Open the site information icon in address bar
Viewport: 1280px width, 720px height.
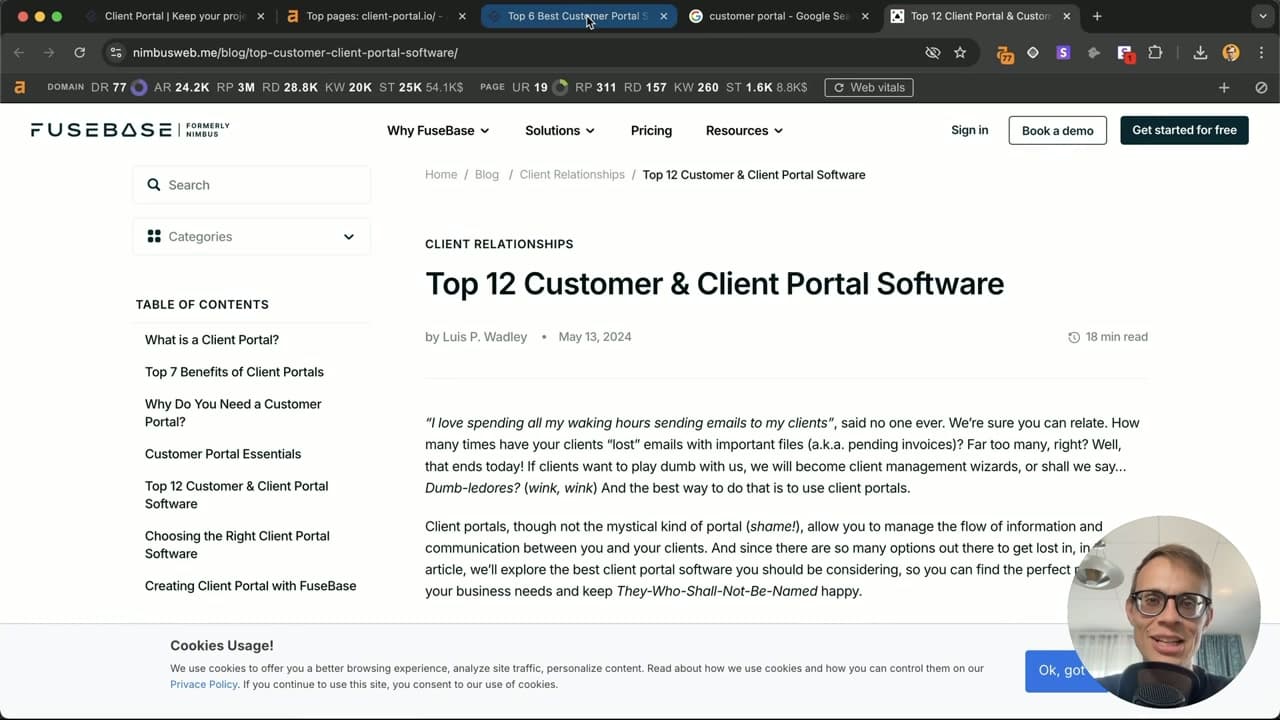[x=115, y=52]
